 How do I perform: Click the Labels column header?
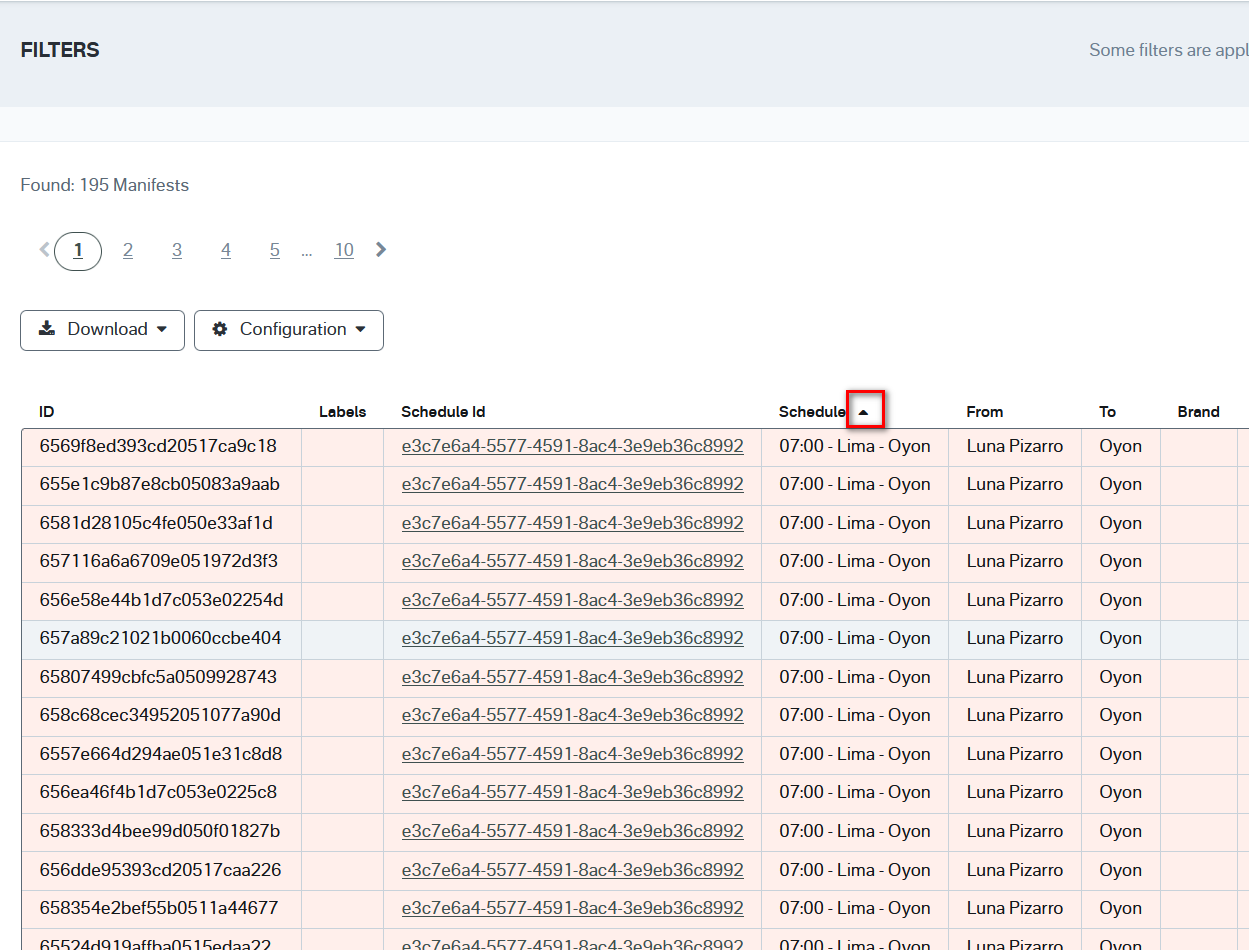coord(342,412)
